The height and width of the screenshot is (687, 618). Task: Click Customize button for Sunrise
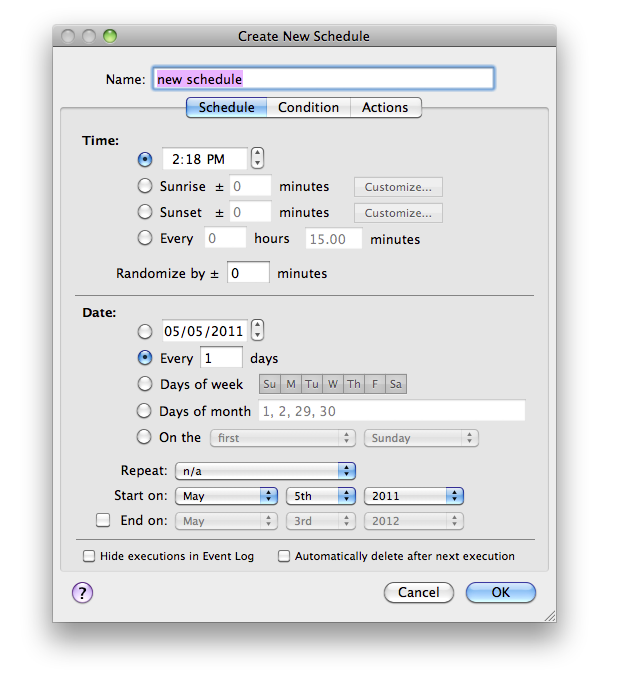tap(398, 187)
